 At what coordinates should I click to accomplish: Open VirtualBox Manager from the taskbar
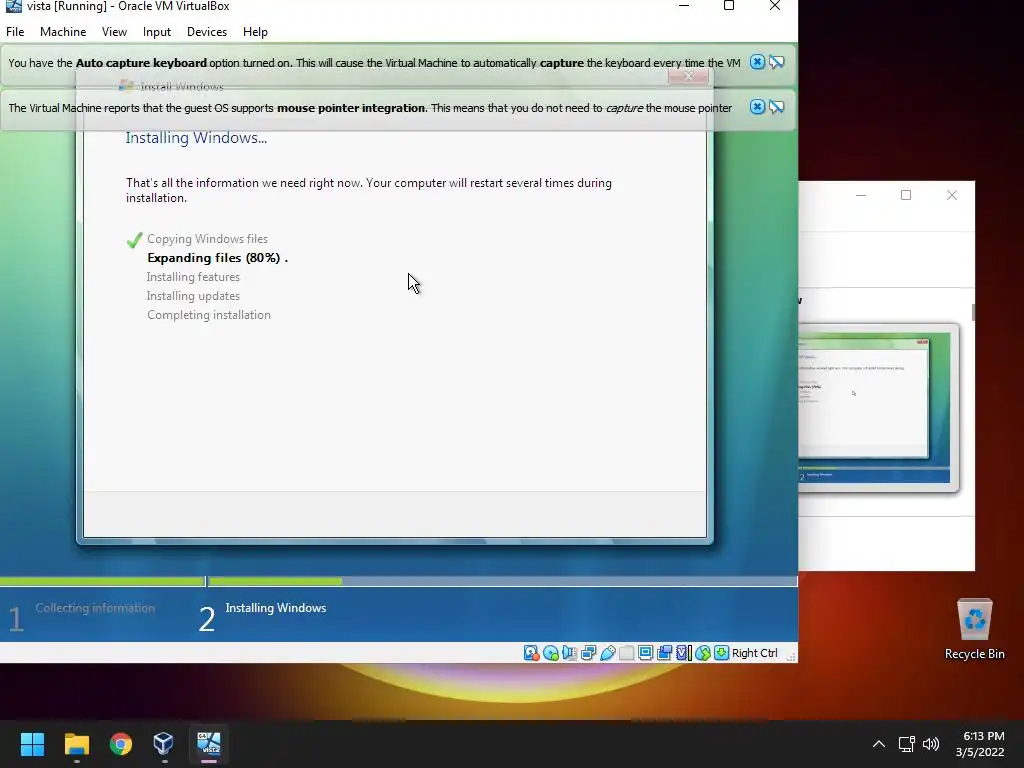click(x=164, y=744)
